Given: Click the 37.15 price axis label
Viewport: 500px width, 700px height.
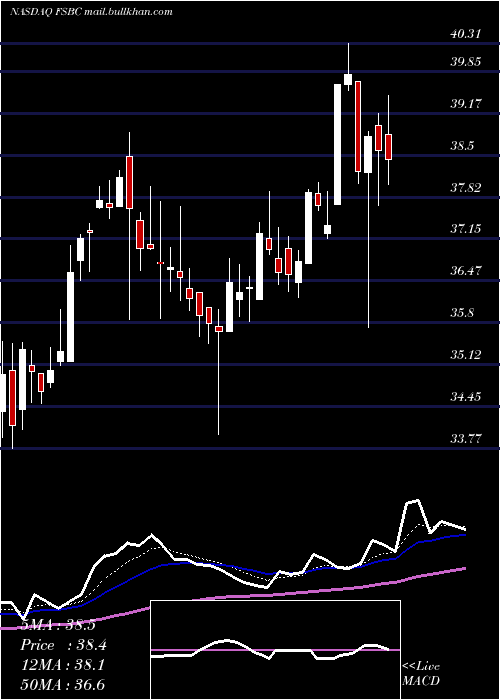Looking at the screenshot, I should pyautogui.click(x=466, y=229).
